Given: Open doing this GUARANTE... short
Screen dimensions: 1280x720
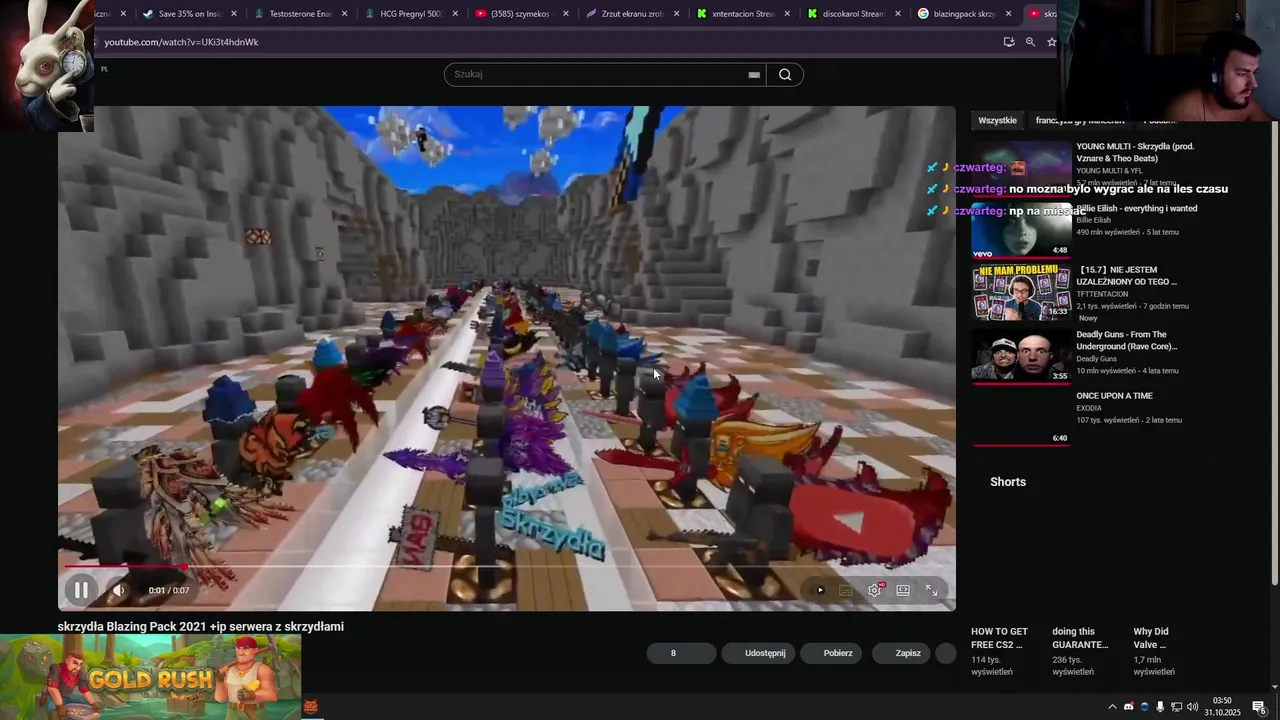Looking at the screenshot, I should pyautogui.click(x=1080, y=638).
